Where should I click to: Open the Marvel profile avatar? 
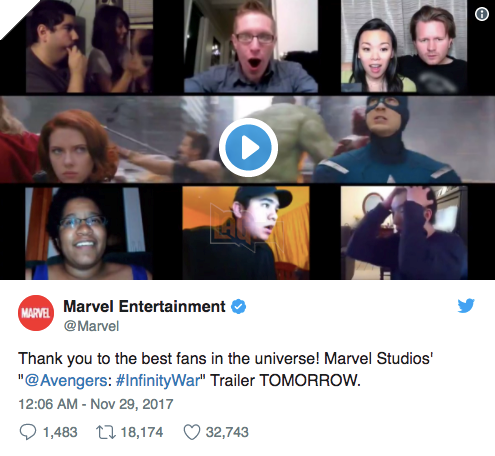point(36,313)
